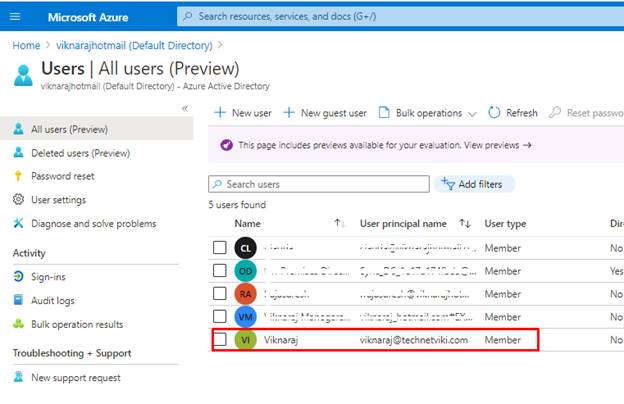Click the Audit logs icon

coord(19,300)
